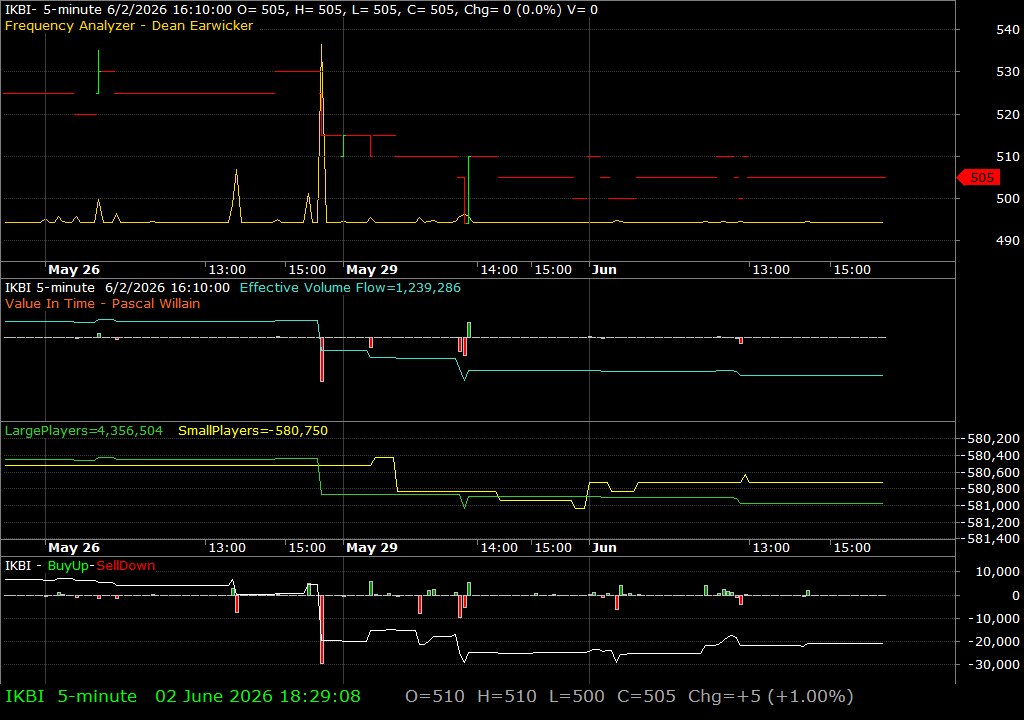This screenshot has width=1024, height=720.
Task: Click the red 505 price marker
Action: [979, 178]
